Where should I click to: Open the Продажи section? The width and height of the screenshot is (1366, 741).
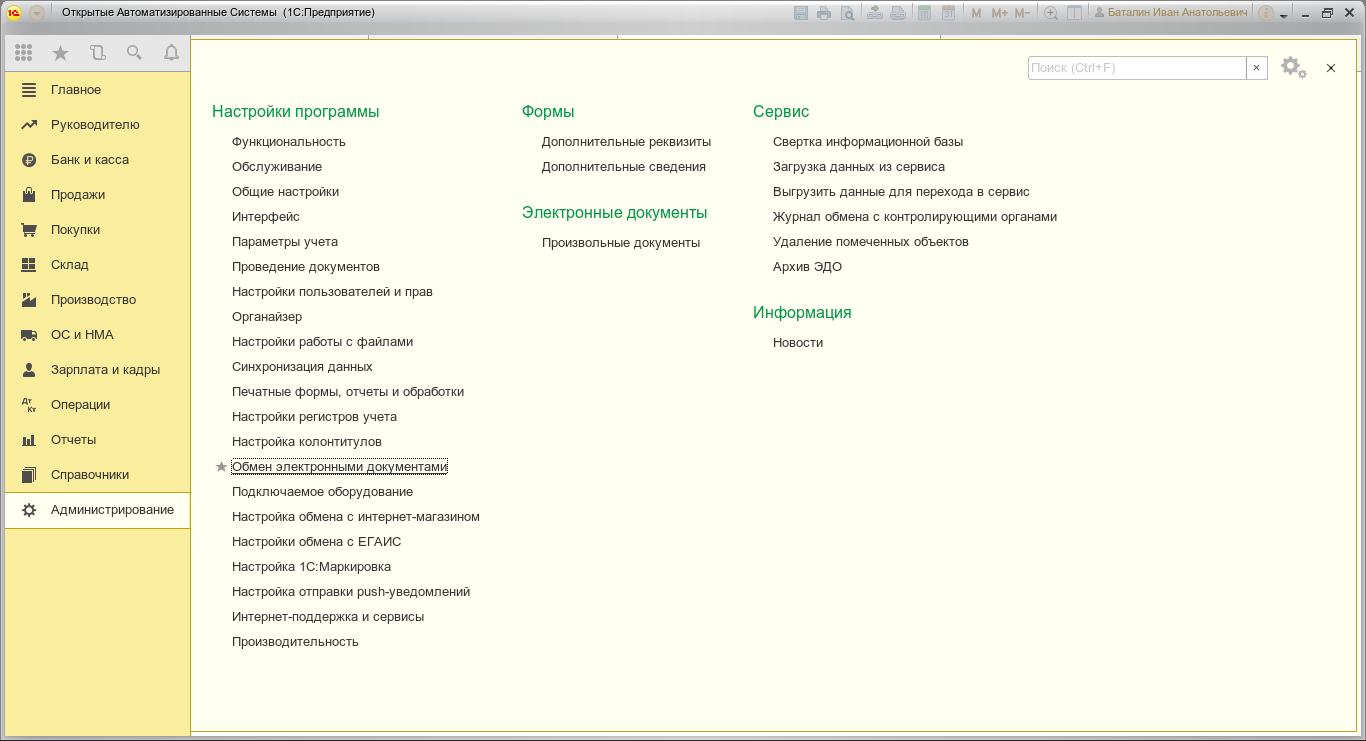(x=97, y=195)
